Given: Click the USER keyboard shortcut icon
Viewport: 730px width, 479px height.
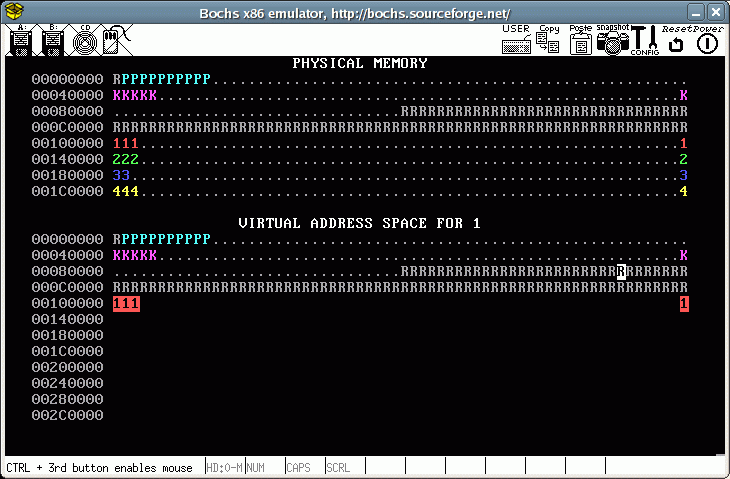Looking at the screenshot, I should pos(516,40).
